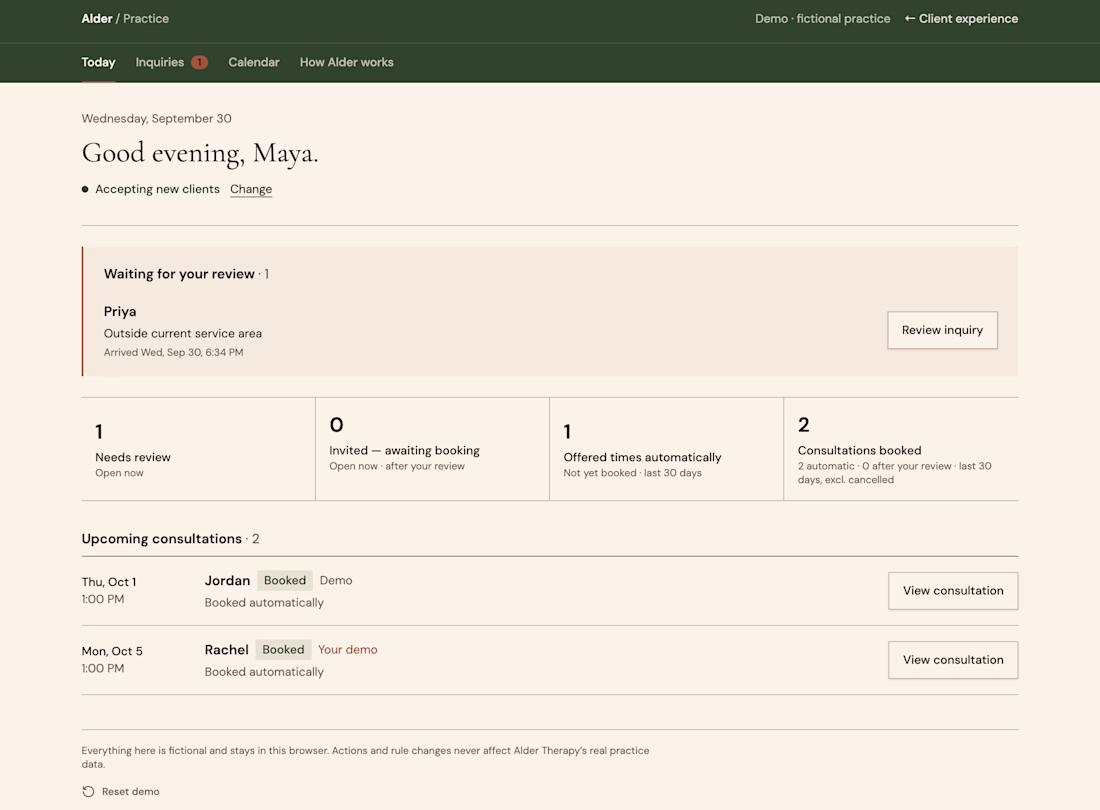Select the Needs review stat card
Viewport: 1100px width, 810px height.
[x=199, y=449]
